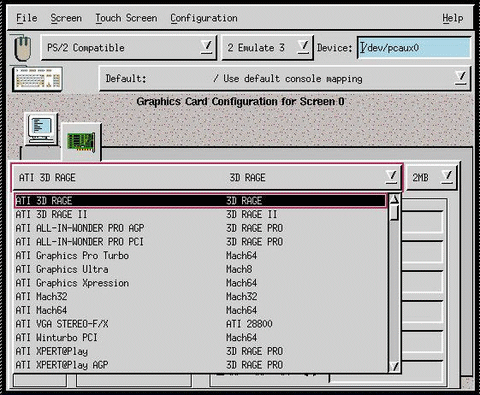
Task: Select ATI Graphics Ultra Mach8 card
Action: (x=201, y=269)
